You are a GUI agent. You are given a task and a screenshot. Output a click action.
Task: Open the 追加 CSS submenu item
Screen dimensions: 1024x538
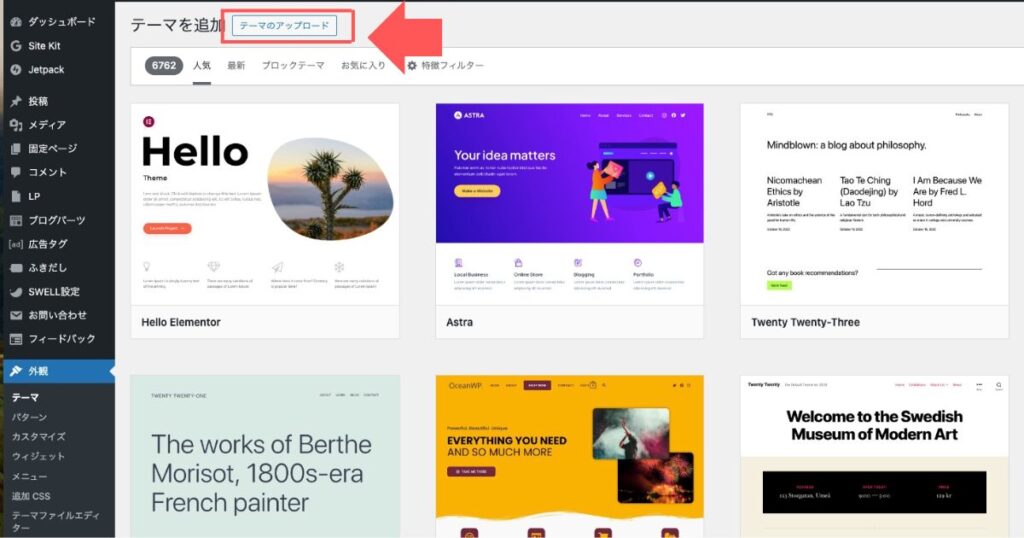click(31, 496)
